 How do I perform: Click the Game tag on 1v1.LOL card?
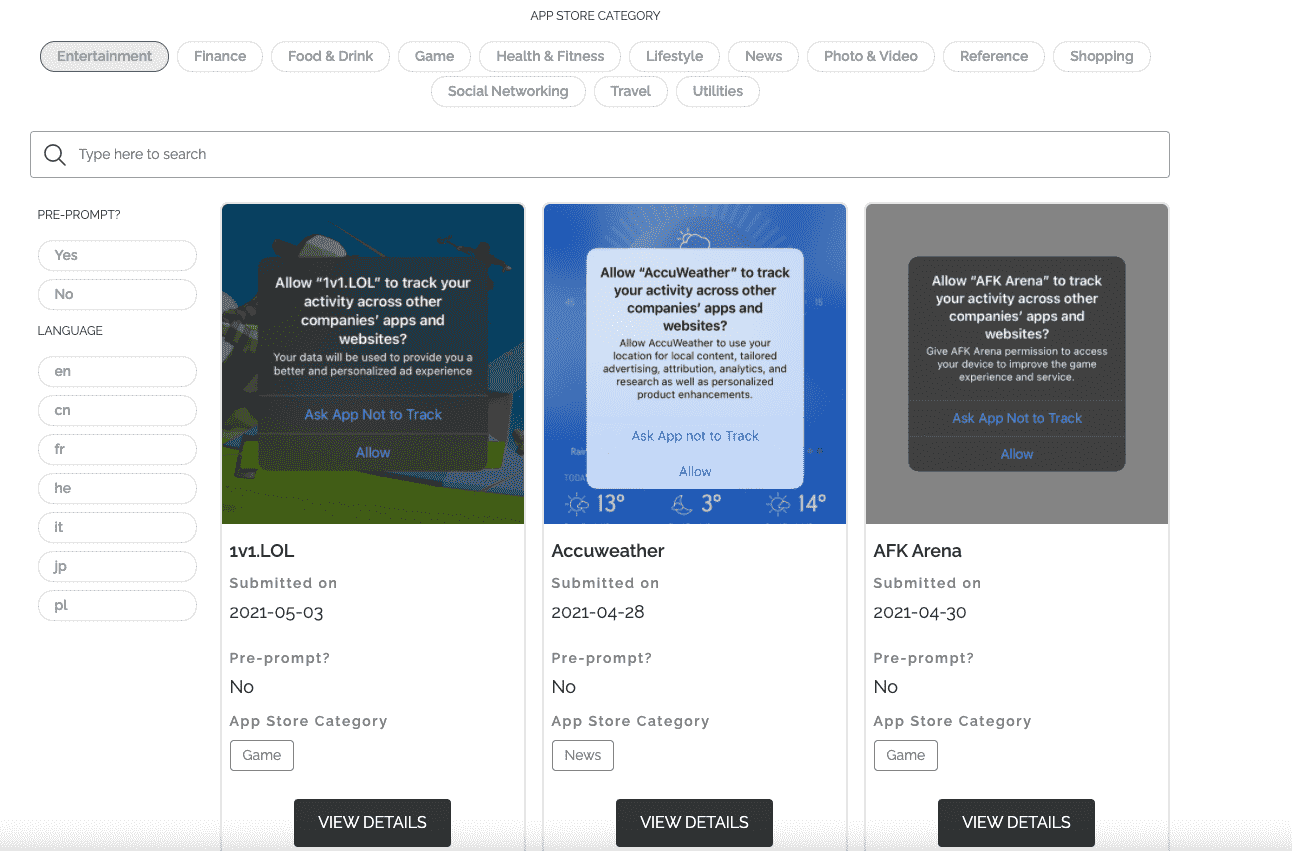pos(262,755)
